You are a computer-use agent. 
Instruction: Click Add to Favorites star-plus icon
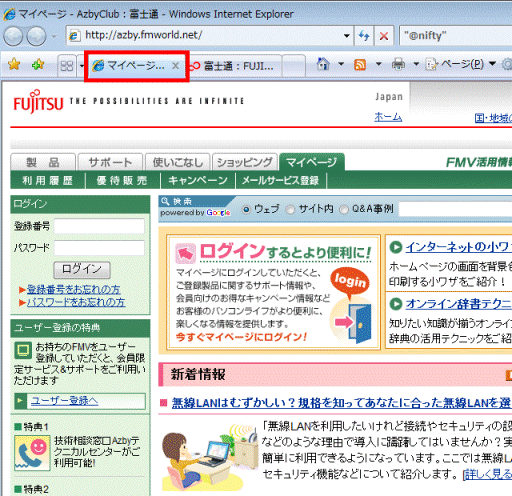(x=38, y=64)
